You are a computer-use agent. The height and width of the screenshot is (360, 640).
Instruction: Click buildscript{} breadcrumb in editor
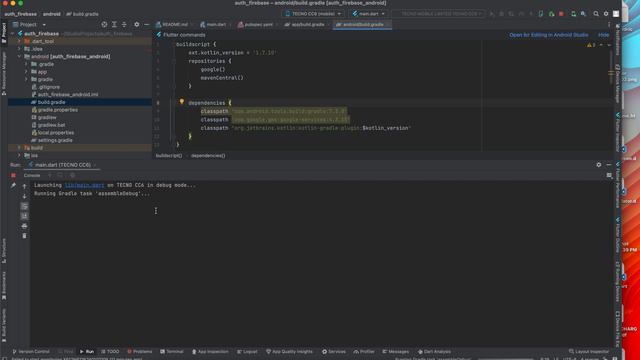coord(169,156)
